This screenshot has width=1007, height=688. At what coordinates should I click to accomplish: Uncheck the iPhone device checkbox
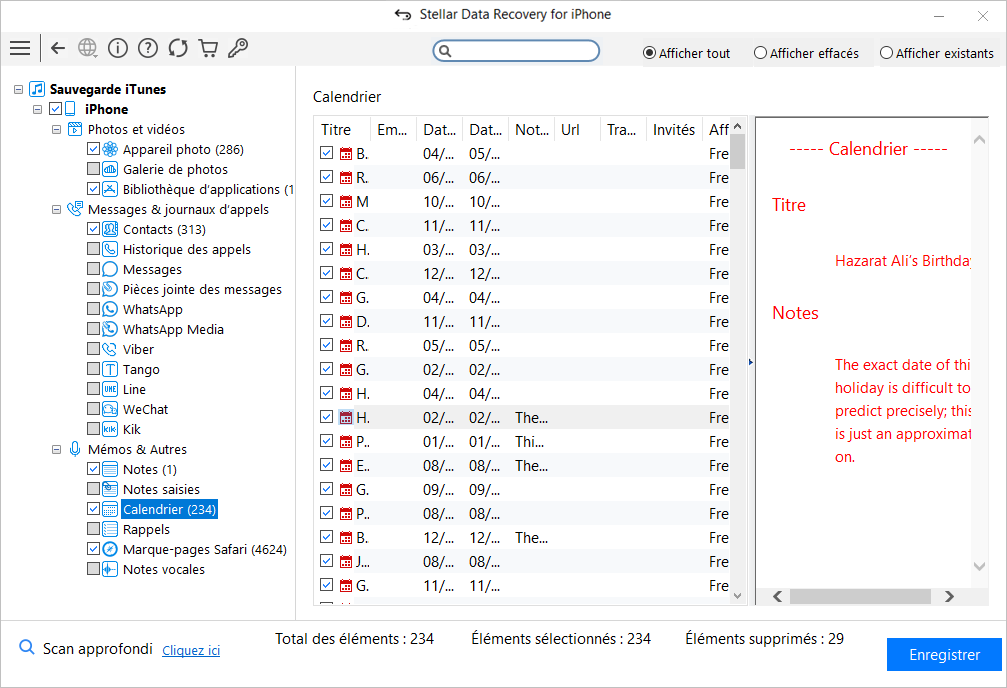coord(56,109)
